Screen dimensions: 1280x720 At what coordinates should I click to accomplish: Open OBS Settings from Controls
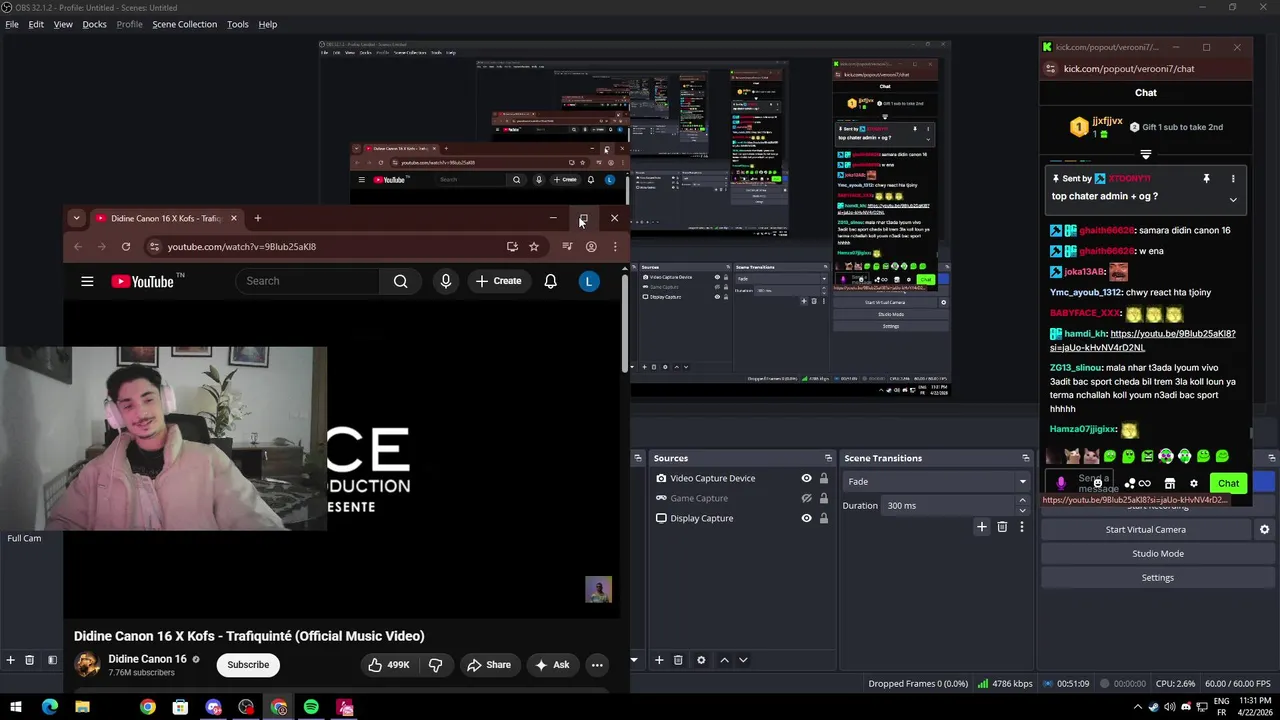pyautogui.click(x=1158, y=578)
